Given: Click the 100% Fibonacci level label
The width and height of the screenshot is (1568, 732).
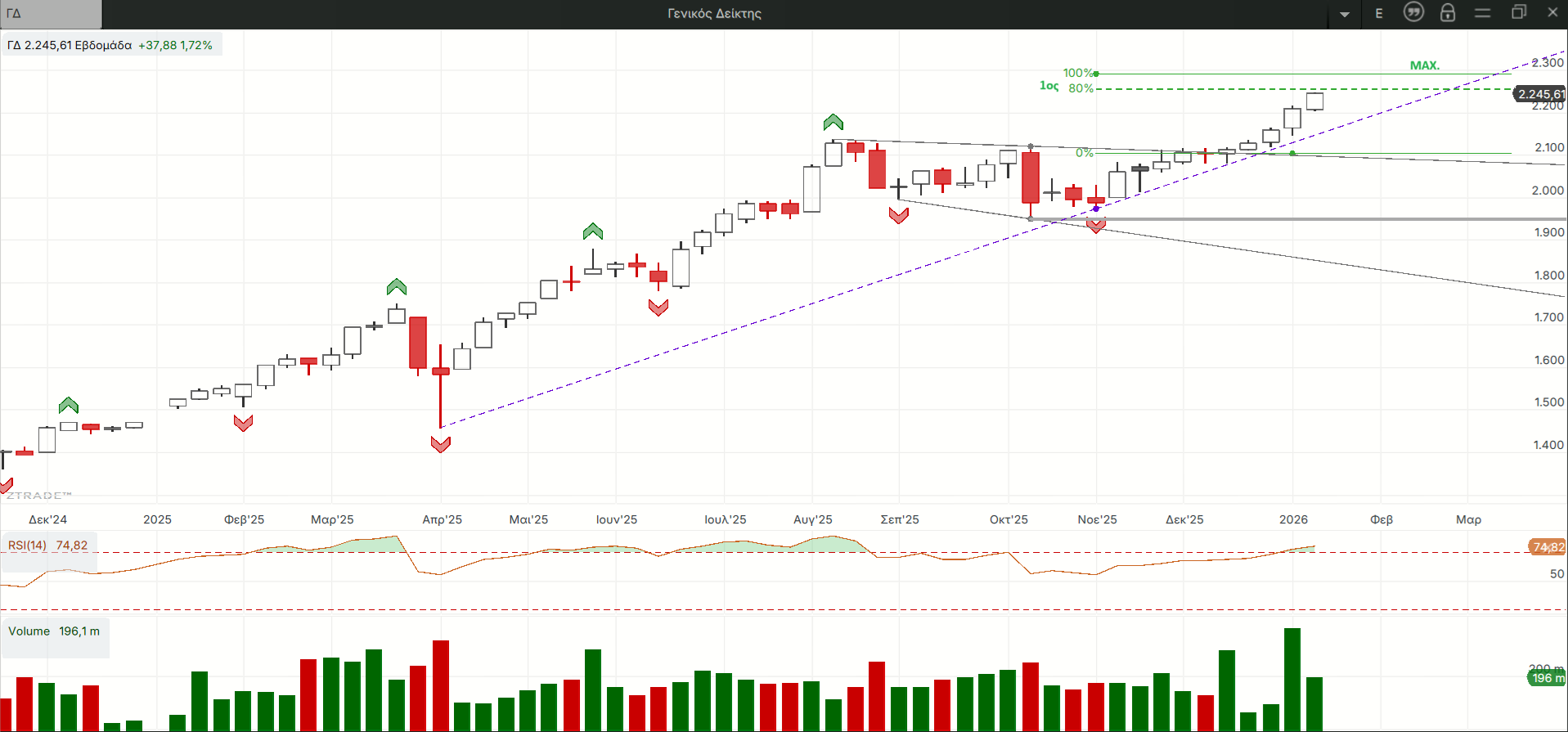Looking at the screenshot, I should (x=1077, y=73).
